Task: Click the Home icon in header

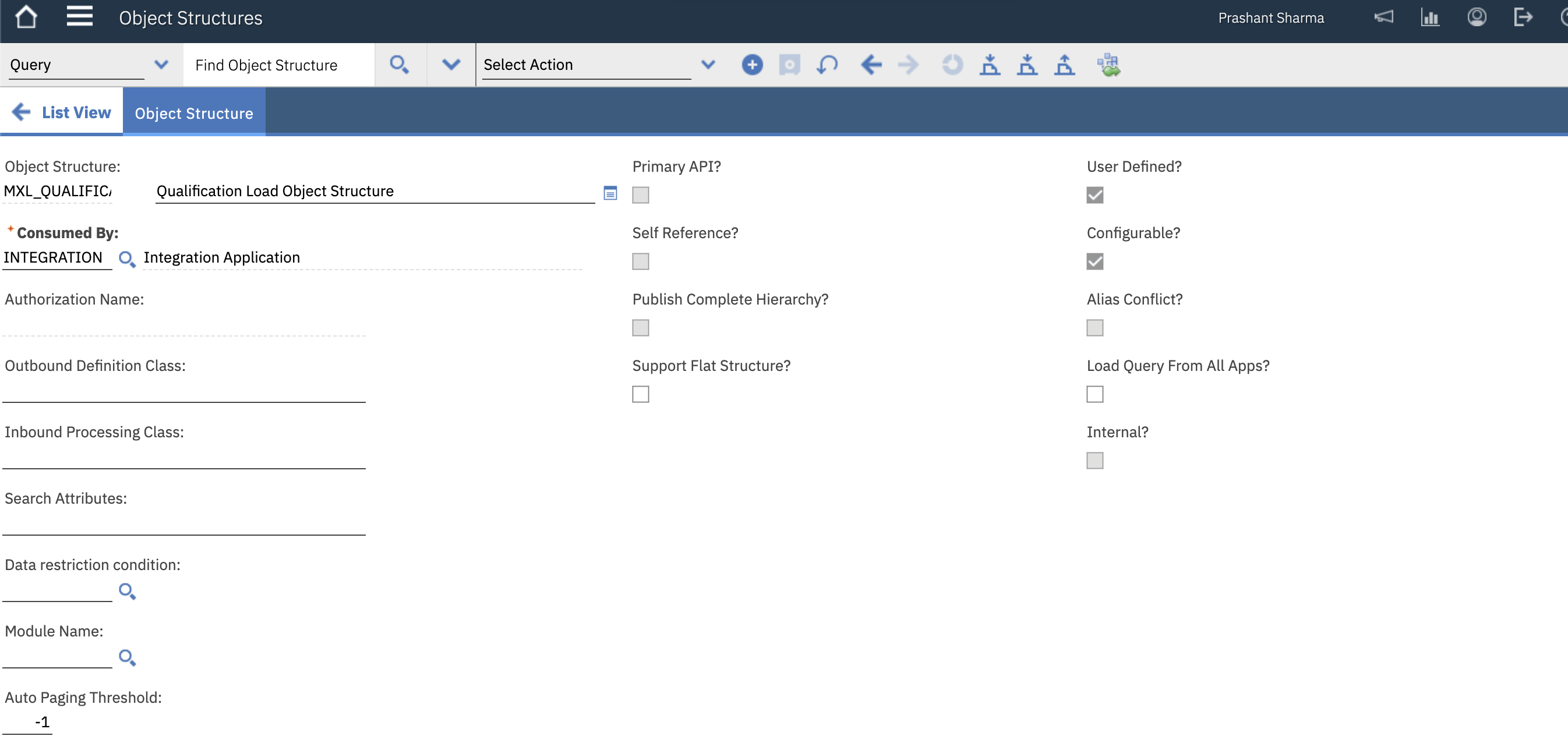Action: (x=26, y=17)
